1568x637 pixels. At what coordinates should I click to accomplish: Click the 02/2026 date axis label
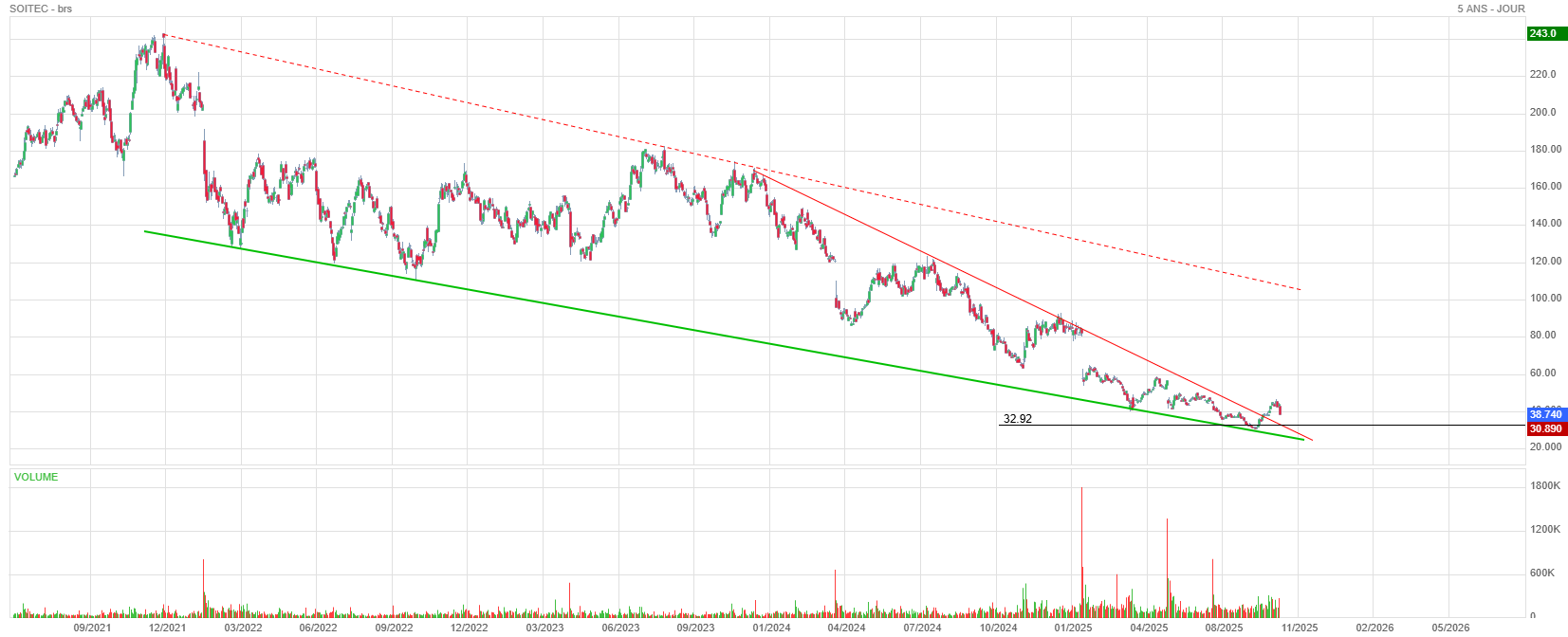(x=1374, y=628)
